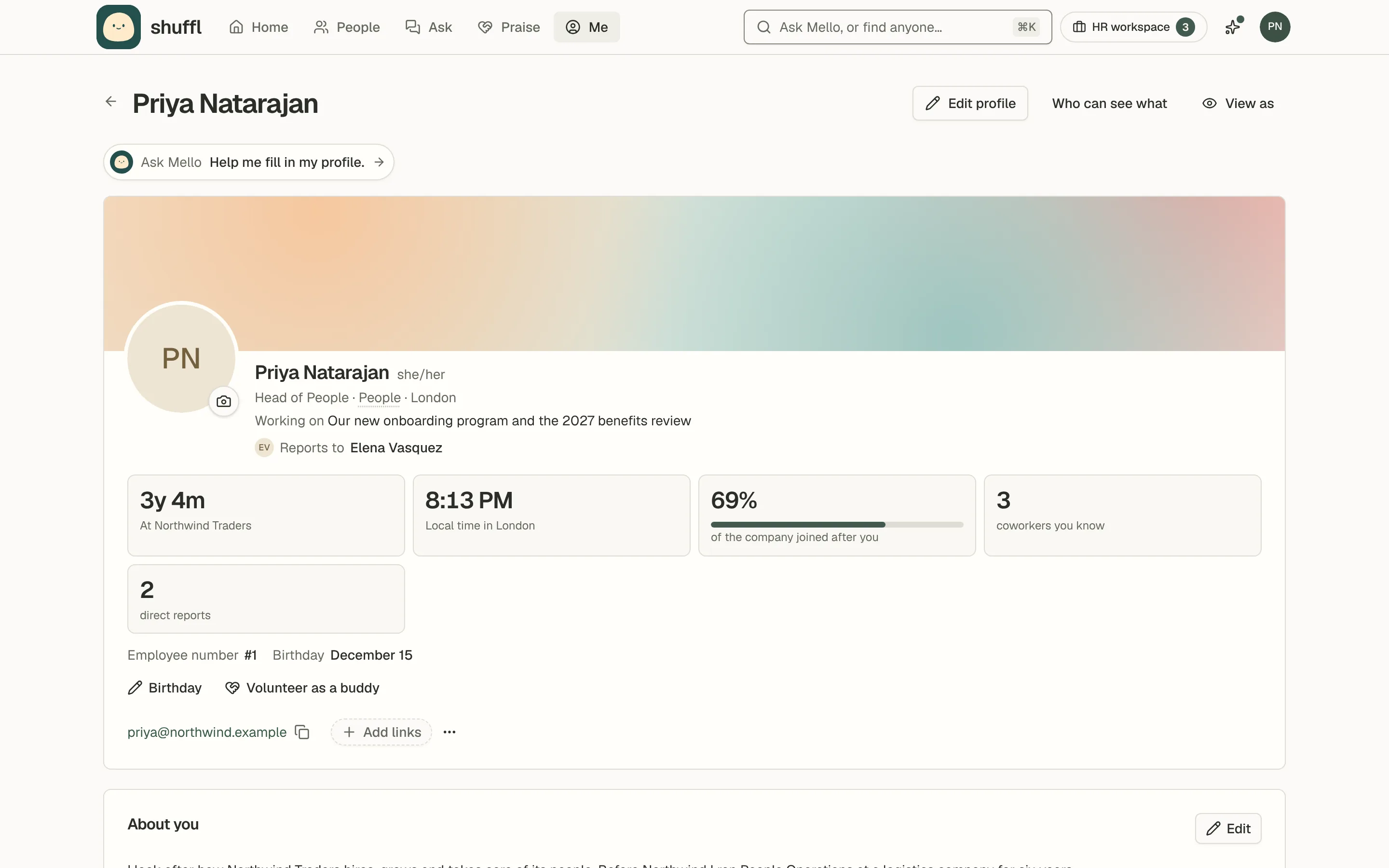
Task: Open Who can see what
Action: coord(1109,103)
